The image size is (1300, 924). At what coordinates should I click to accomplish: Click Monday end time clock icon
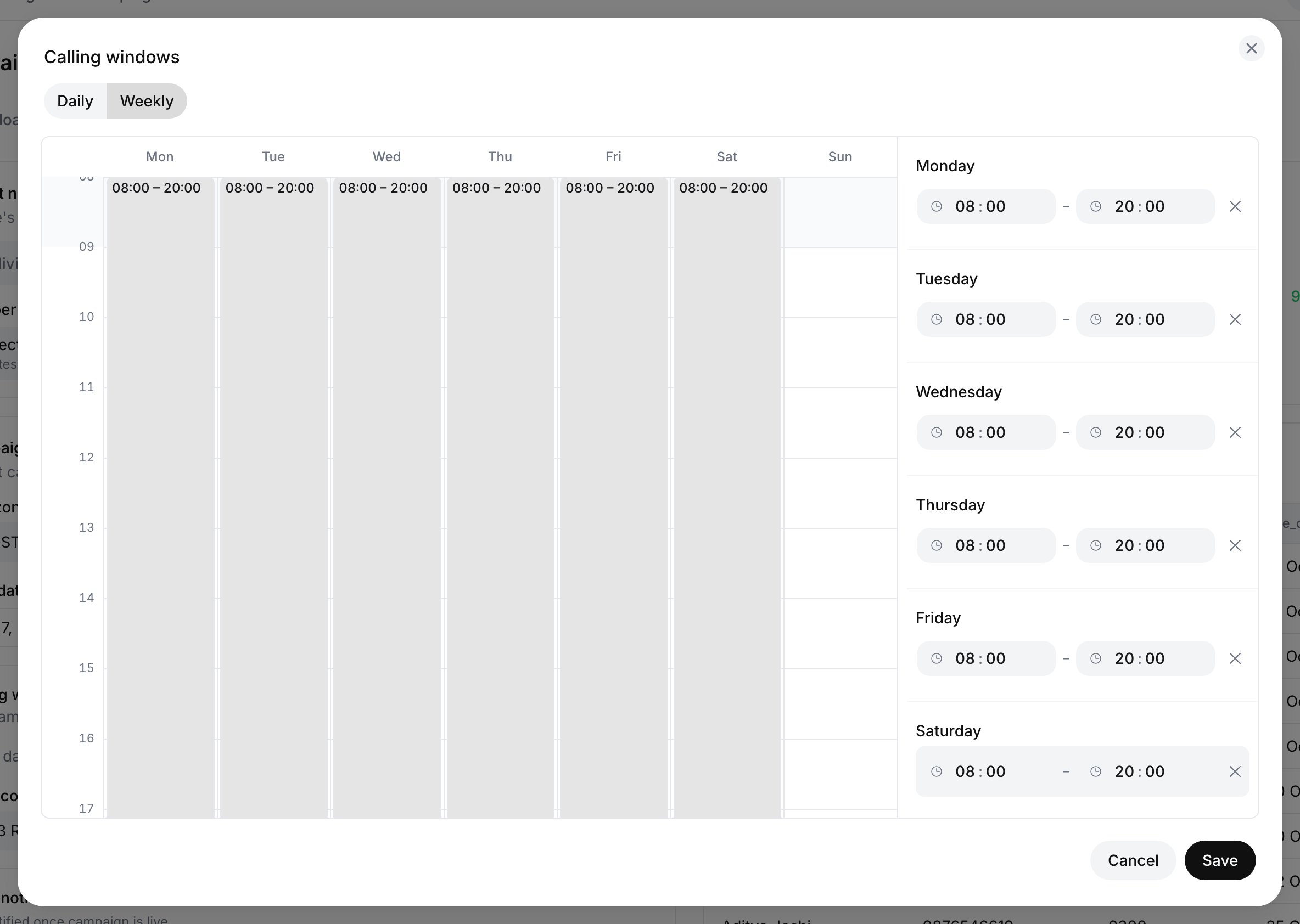tap(1096, 206)
